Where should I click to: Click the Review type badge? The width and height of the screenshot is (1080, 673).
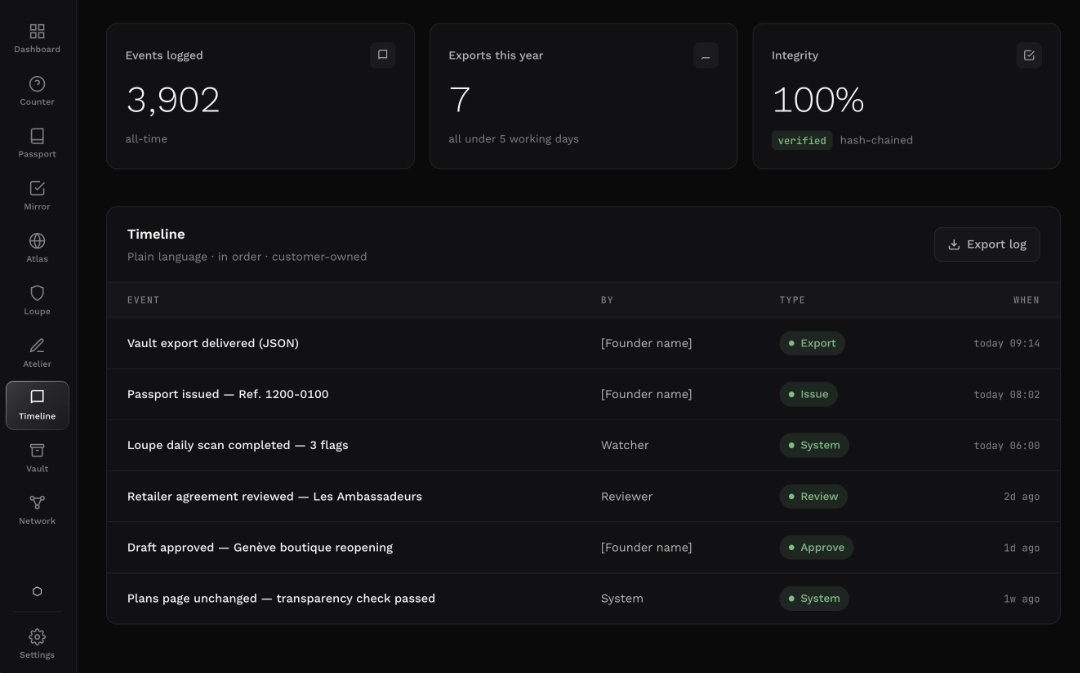pos(813,496)
